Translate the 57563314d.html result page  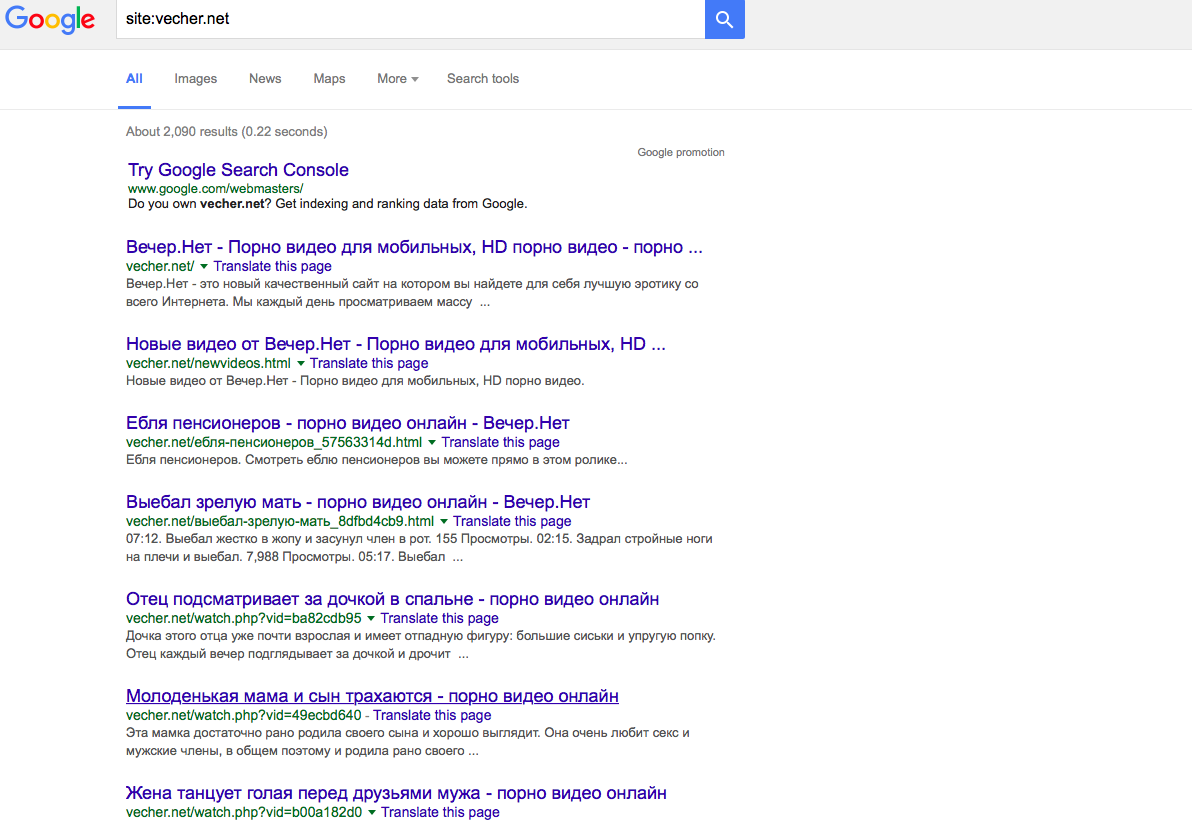[500, 443]
